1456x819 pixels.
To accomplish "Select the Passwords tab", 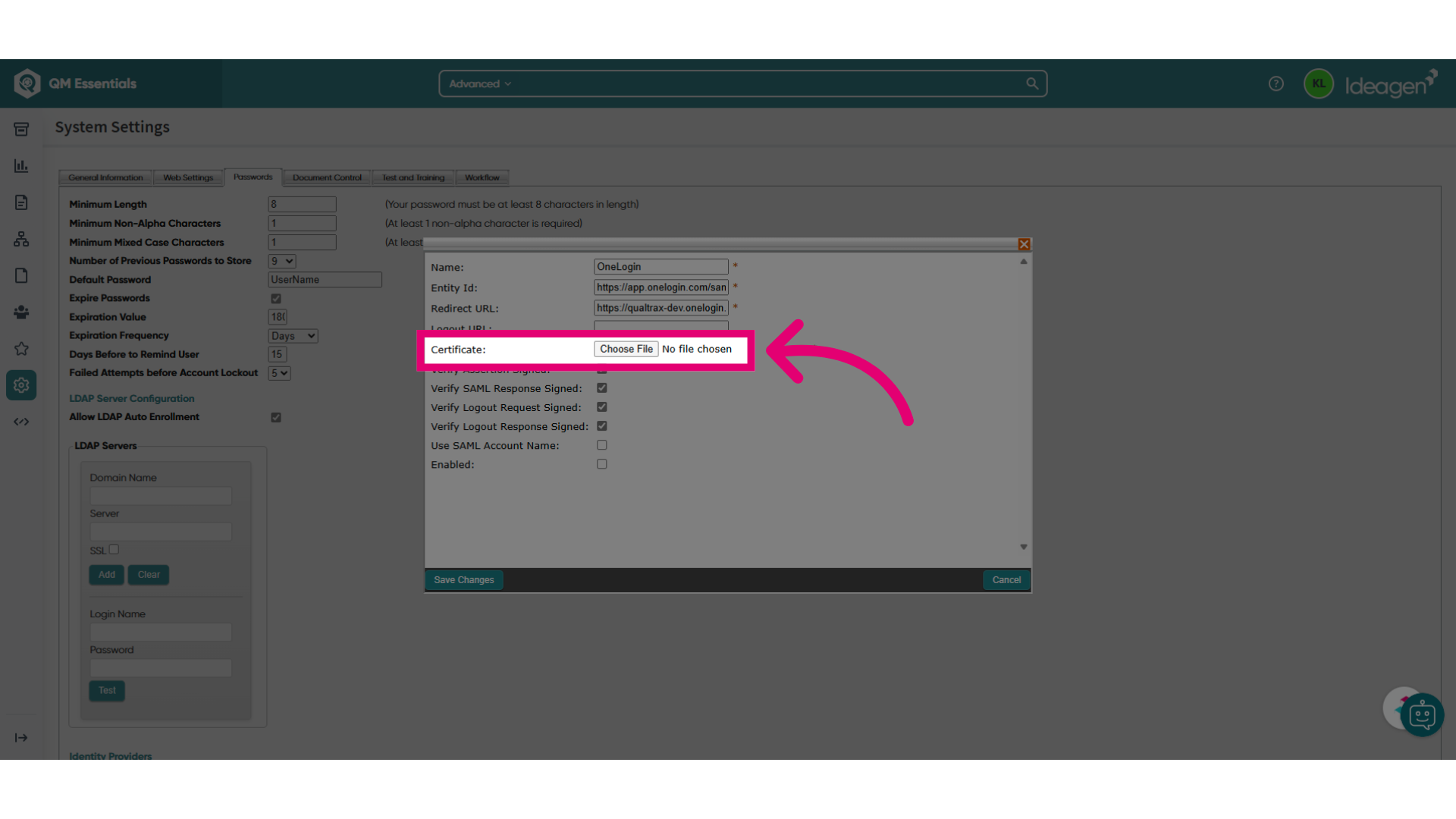I will pyautogui.click(x=253, y=177).
